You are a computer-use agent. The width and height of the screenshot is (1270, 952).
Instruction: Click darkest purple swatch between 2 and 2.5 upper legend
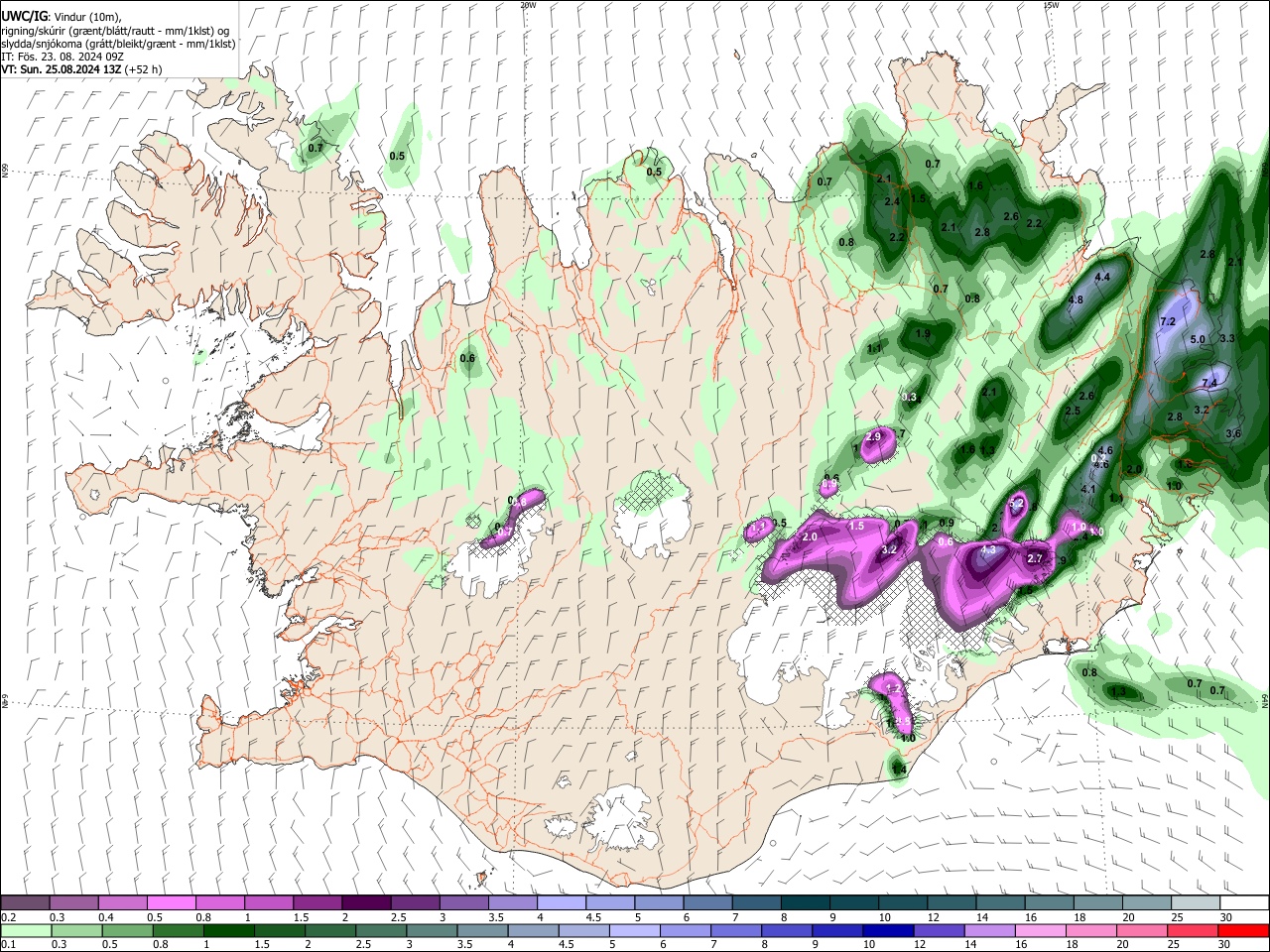366,902
